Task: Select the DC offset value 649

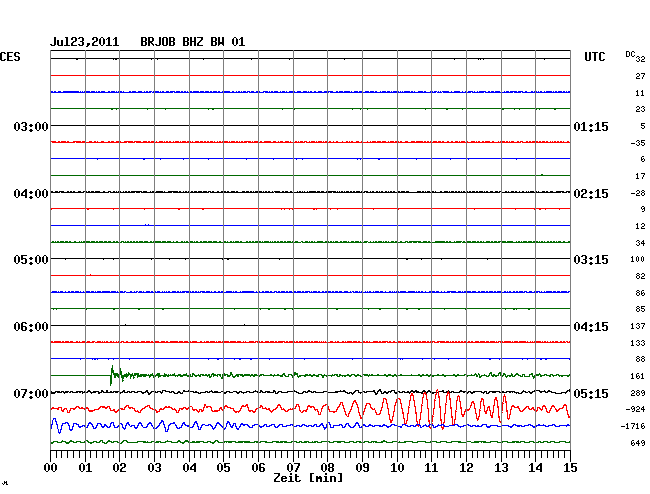Action: tap(638, 443)
